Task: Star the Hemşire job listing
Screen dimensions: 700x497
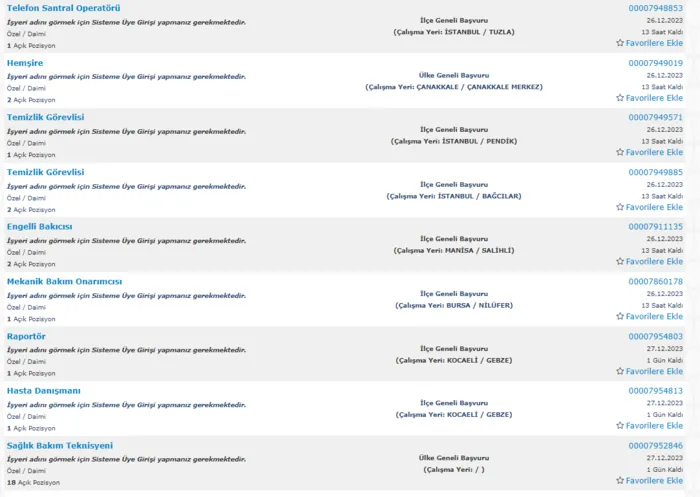Action: pyautogui.click(x=620, y=98)
